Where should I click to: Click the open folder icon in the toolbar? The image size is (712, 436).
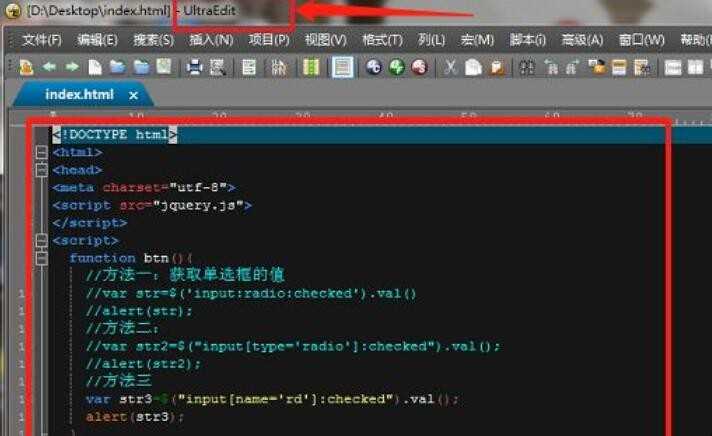[x=118, y=67]
